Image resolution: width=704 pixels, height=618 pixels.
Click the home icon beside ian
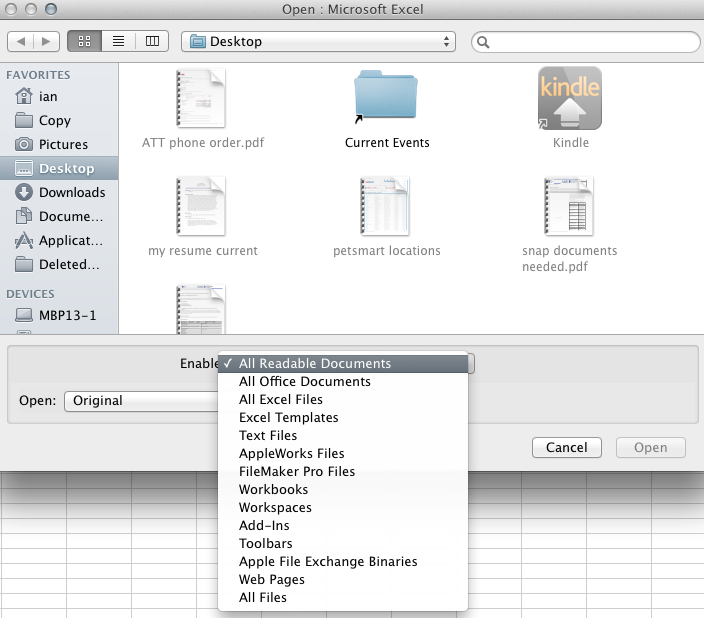[24, 96]
